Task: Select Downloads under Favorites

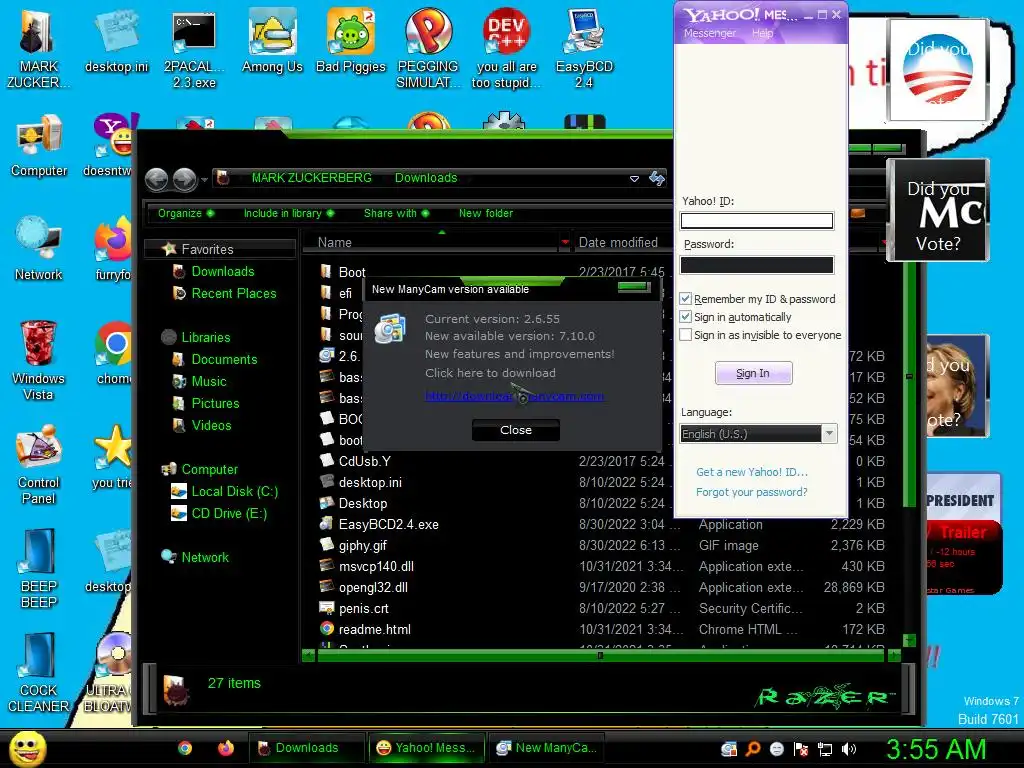Action: click(x=223, y=271)
